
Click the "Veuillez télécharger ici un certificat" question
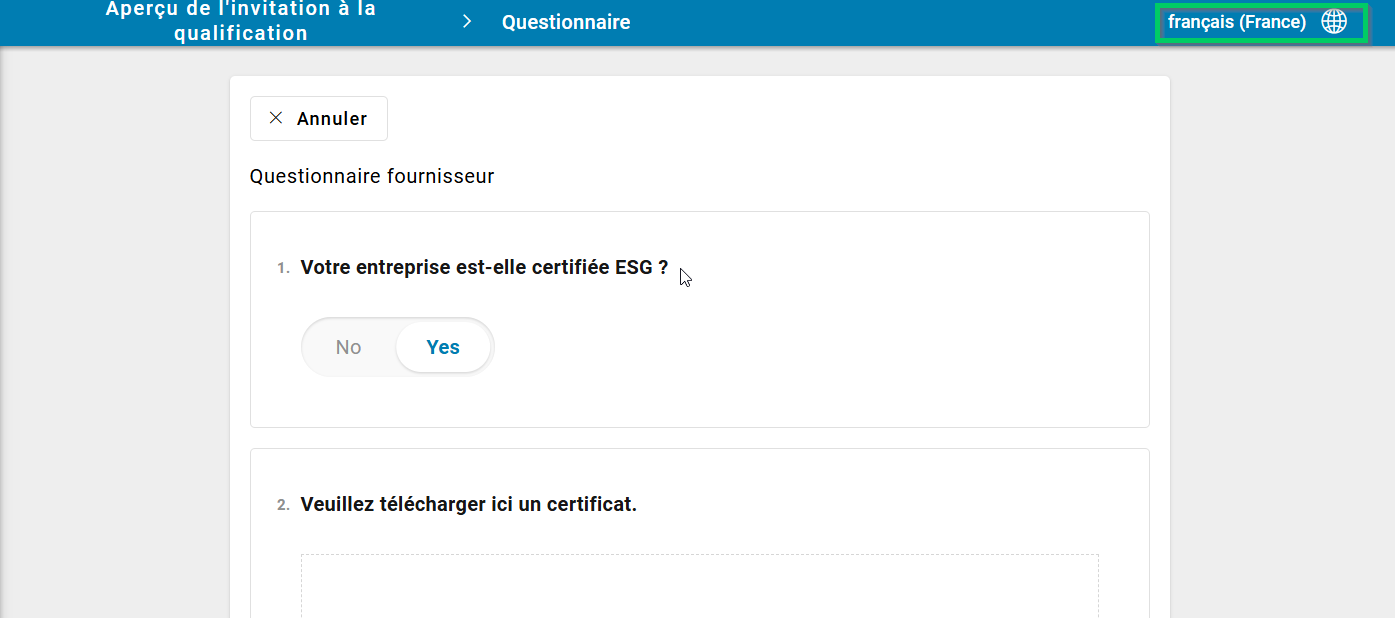point(468,504)
